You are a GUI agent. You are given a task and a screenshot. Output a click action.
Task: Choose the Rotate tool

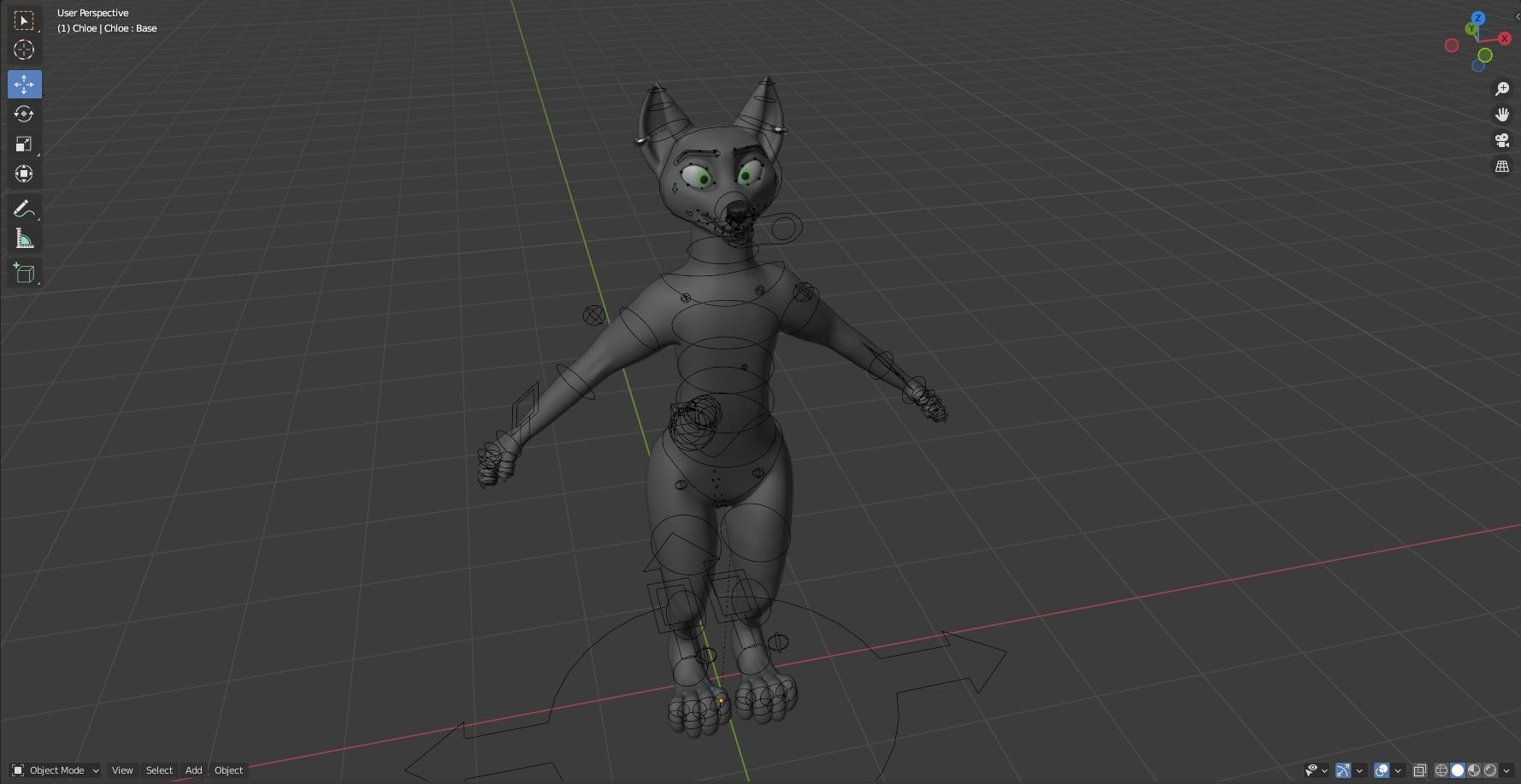tap(24, 114)
